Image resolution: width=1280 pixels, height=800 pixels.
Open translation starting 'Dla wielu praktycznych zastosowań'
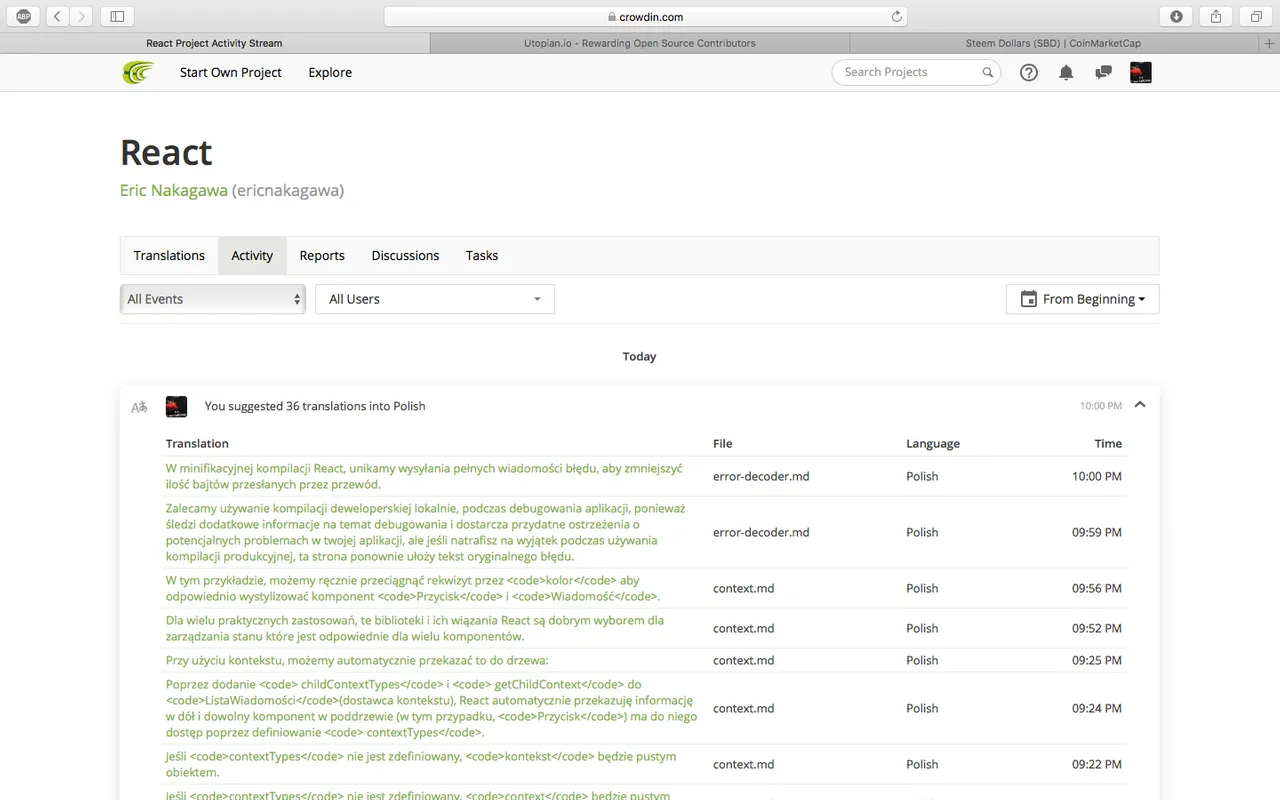click(x=415, y=628)
